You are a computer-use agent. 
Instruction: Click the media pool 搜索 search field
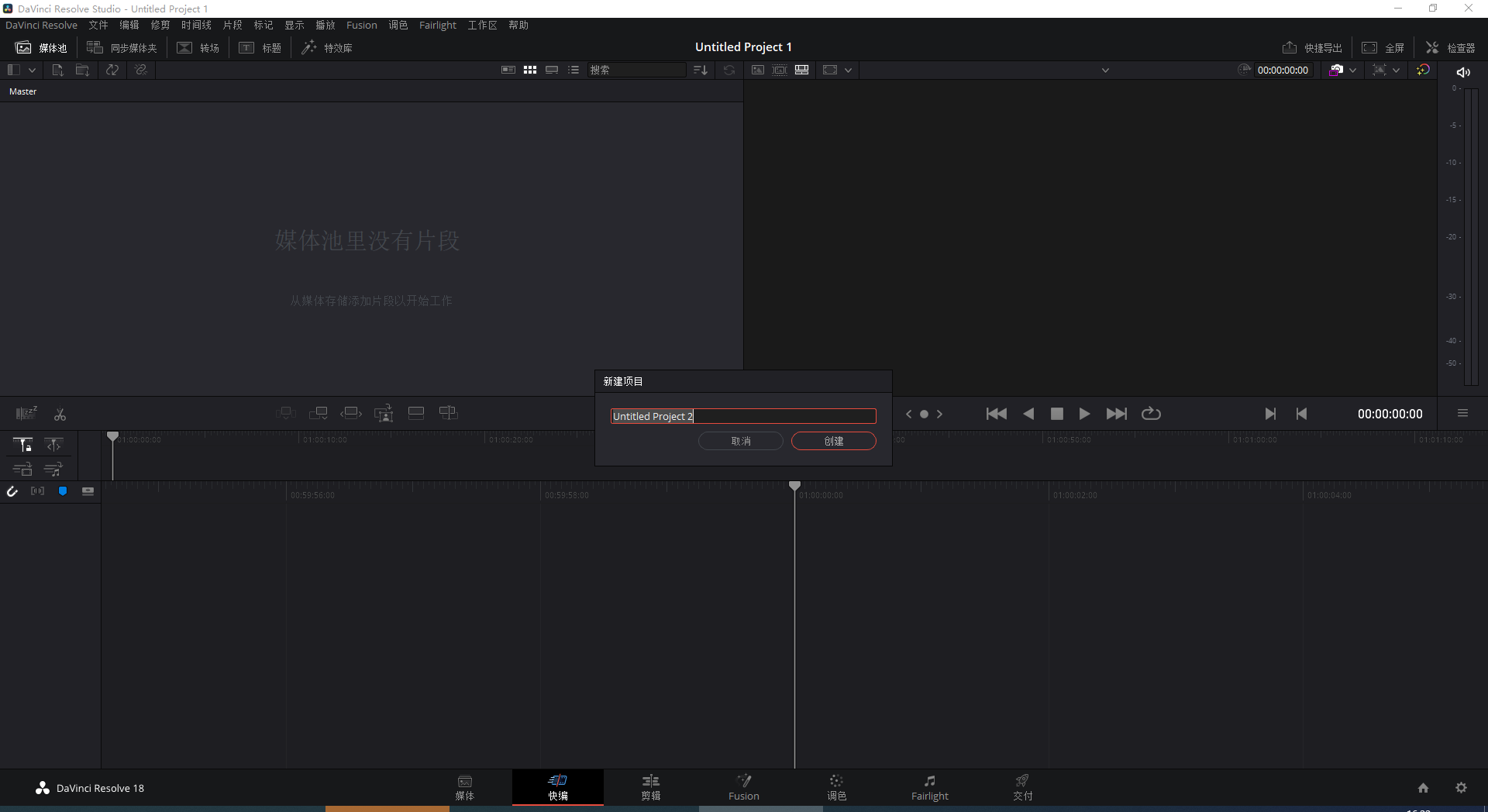[x=636, y=70]
